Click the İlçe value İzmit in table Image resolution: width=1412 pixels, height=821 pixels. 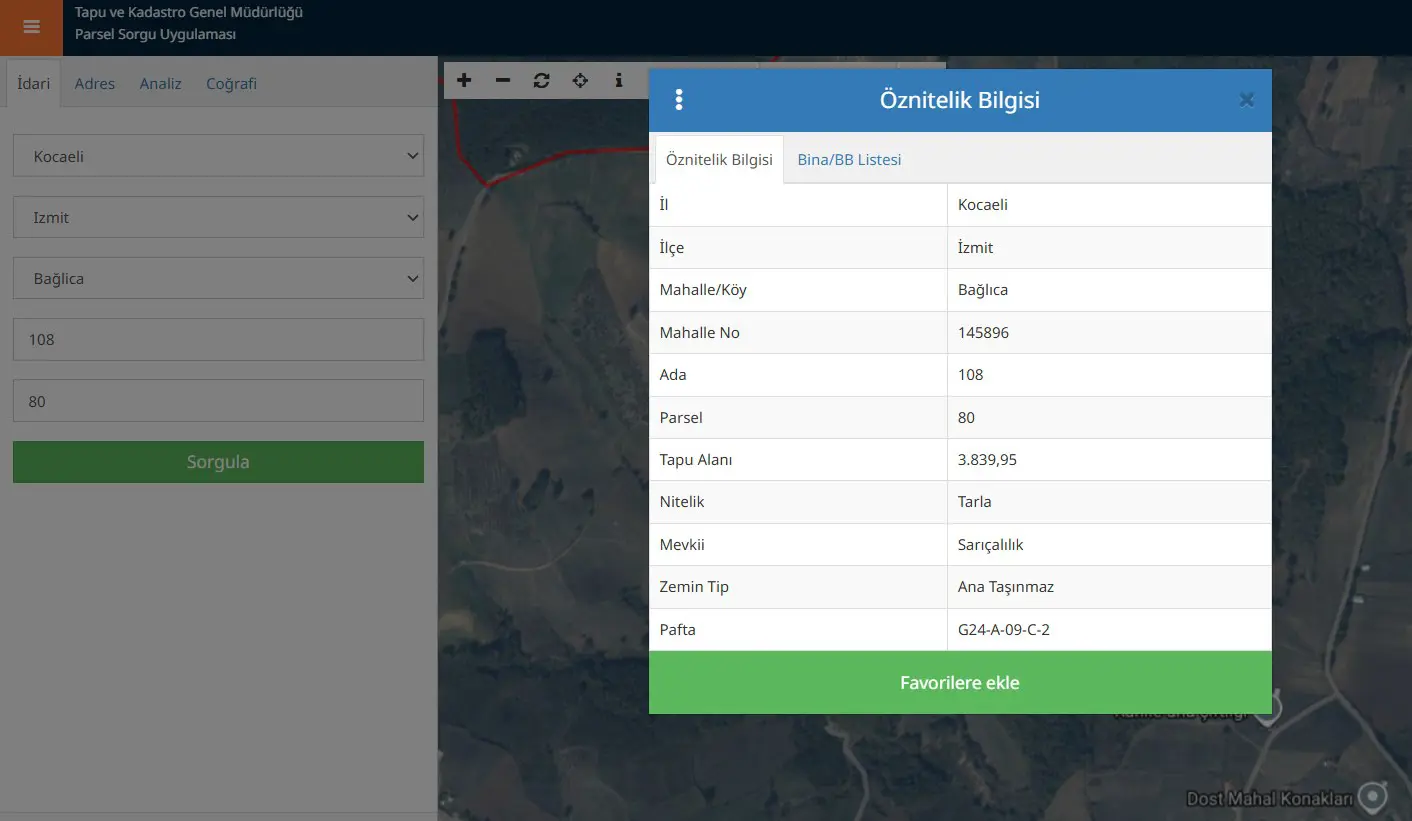click(x=976, y=248)
